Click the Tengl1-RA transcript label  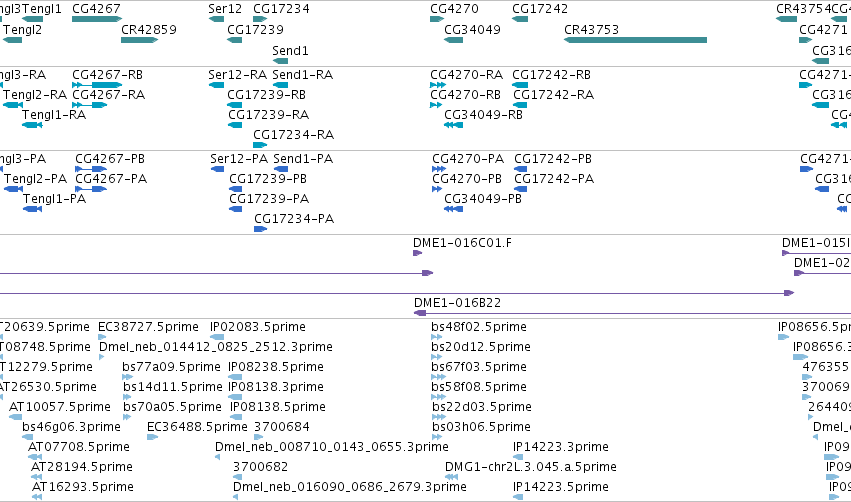(x=54, y=115)
